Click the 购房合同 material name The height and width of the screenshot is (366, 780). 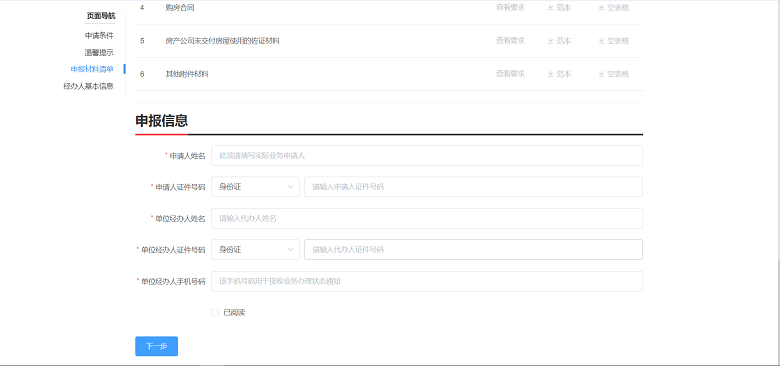(x=180, y=8)
